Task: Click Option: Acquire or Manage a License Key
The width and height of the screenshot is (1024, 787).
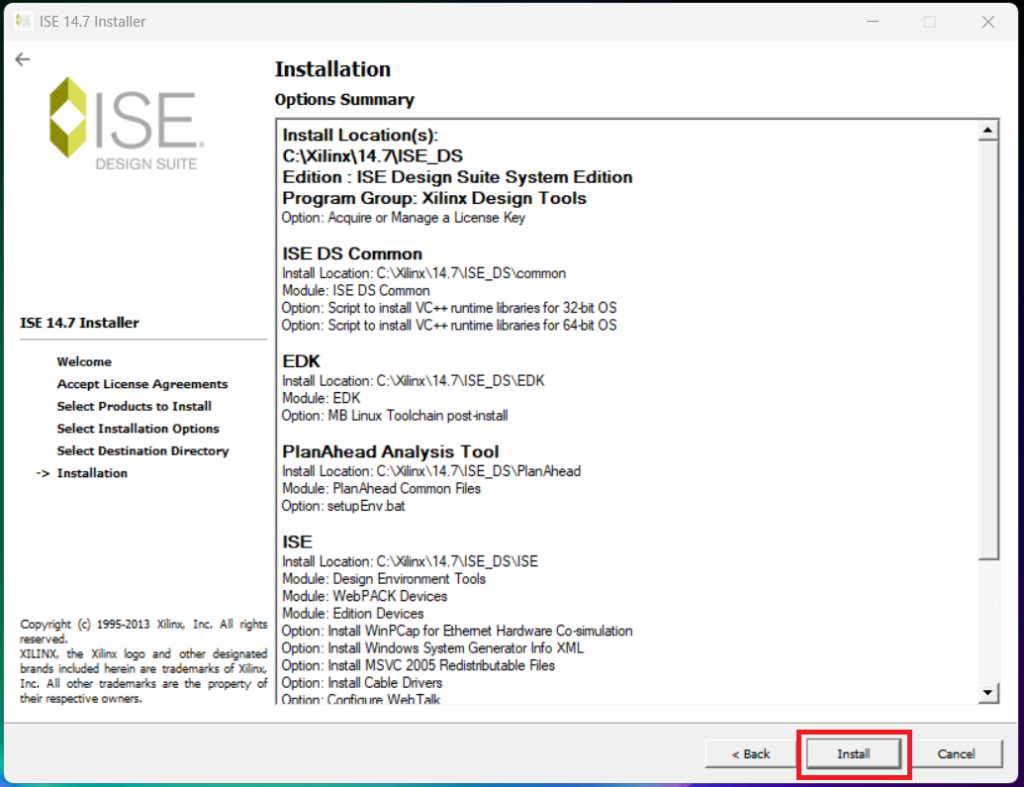Action: [x=403, y=217]
